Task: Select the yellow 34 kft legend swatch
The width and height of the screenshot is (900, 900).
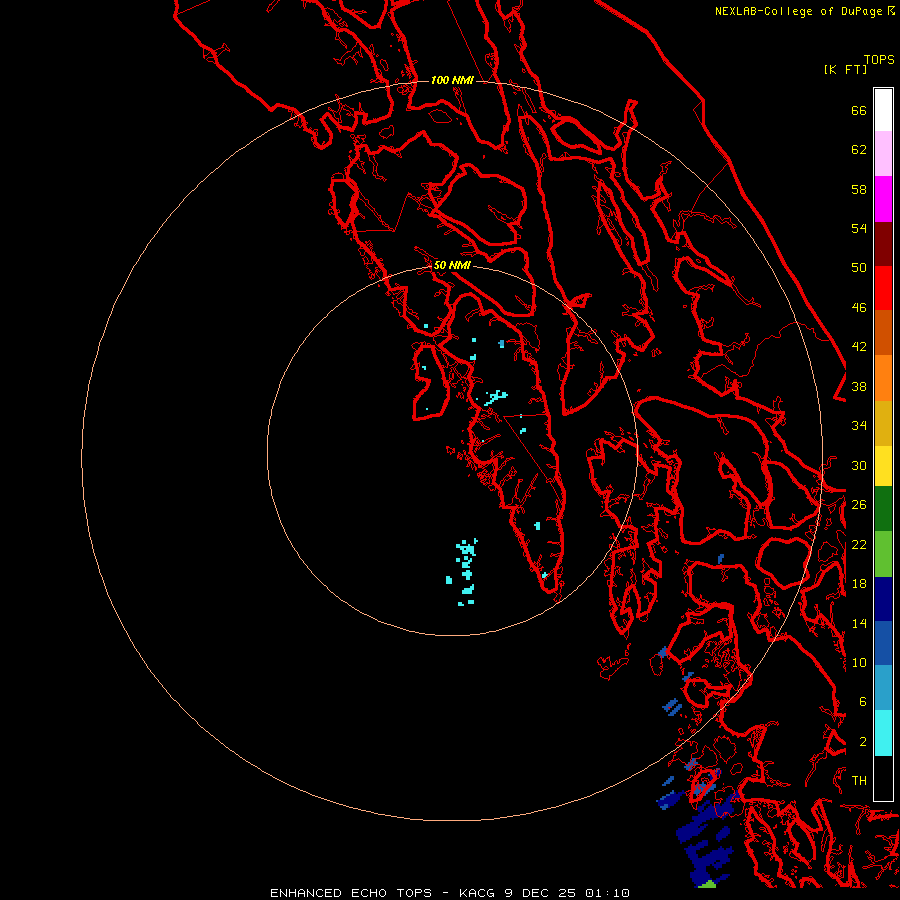Action: 883,466
